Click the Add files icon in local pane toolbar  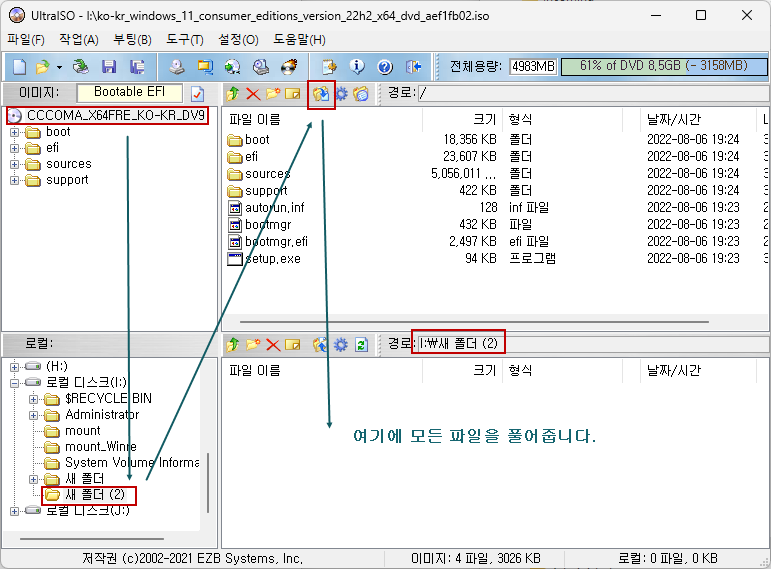[320, 345]
